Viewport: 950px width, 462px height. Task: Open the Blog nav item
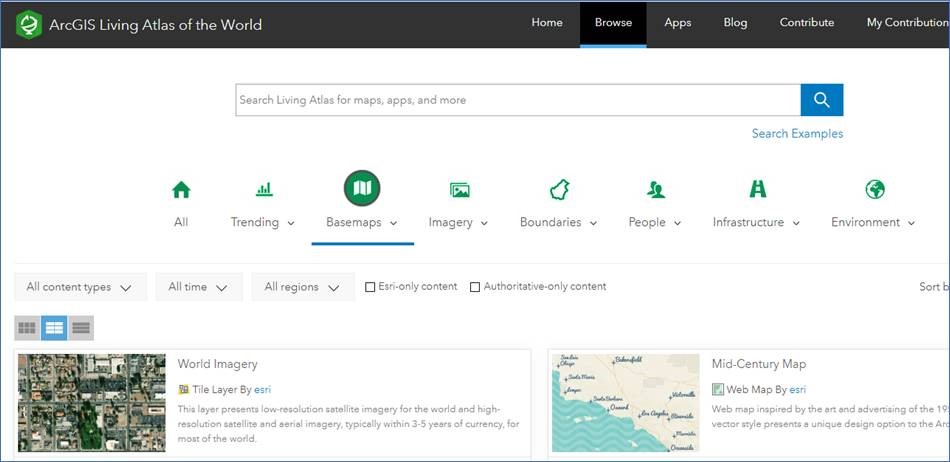click(735, 23)
